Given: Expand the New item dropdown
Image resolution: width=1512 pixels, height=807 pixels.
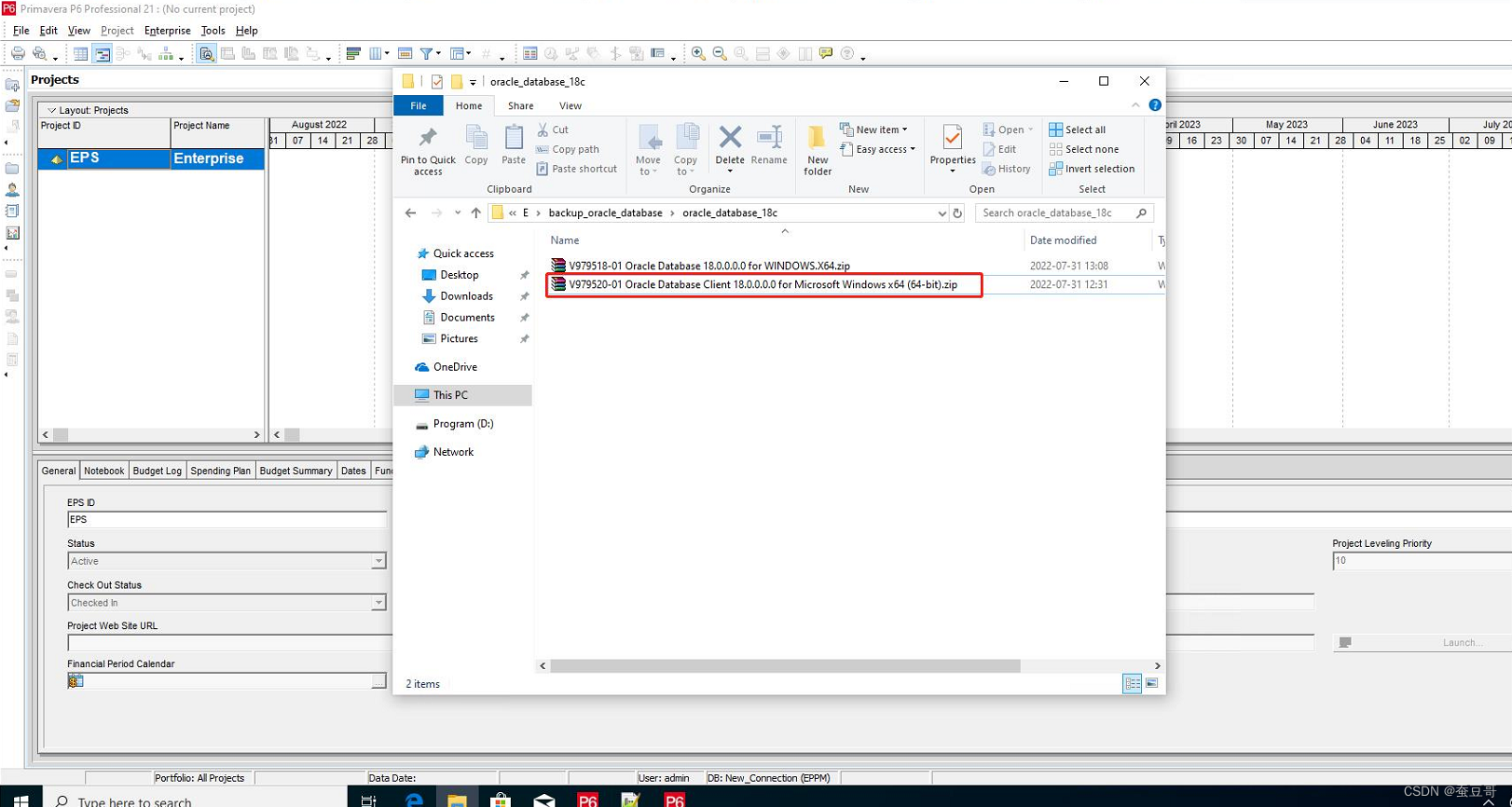Looking at the screenshot, I should (873, 130).
